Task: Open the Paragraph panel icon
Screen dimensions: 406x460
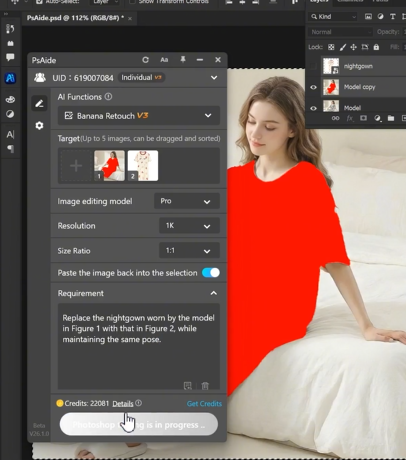Action: tap(10, 149)
